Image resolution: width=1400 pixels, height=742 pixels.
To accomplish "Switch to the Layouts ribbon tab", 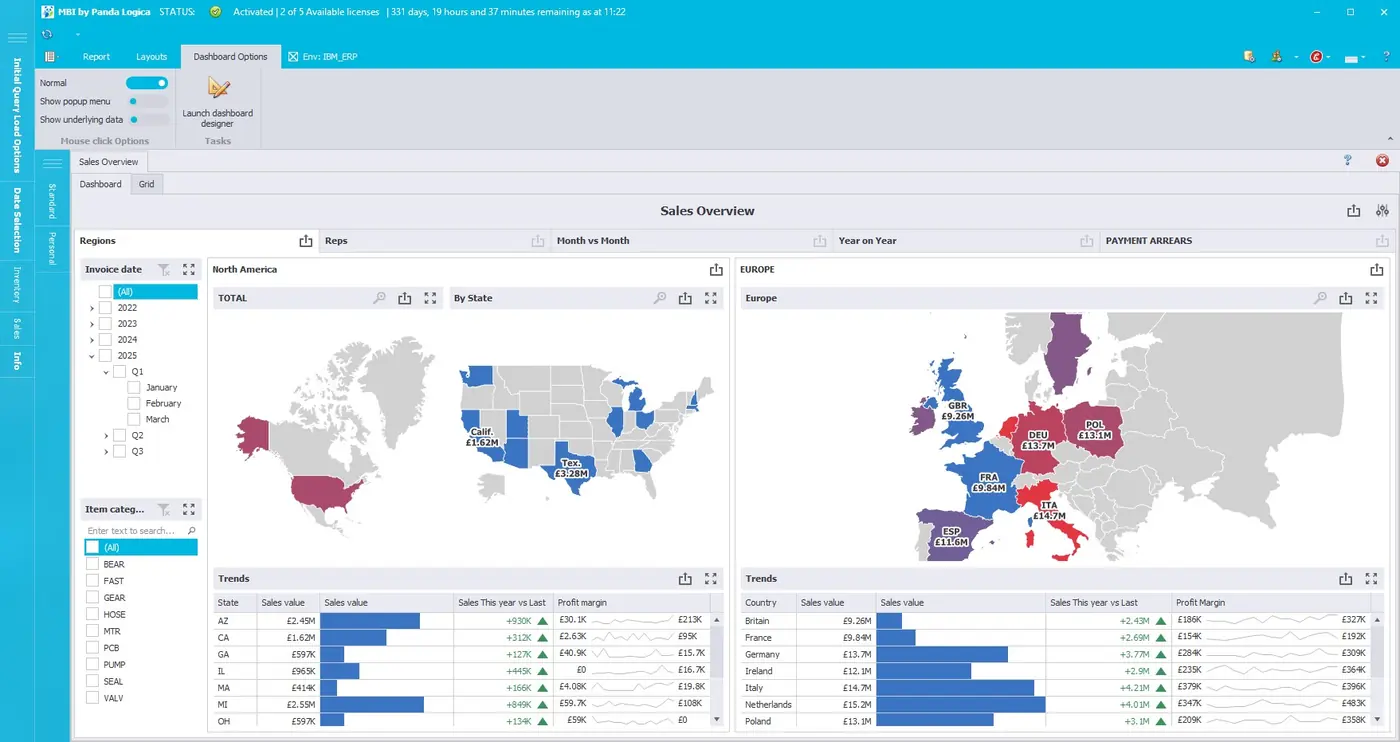I will click(152, 57).
